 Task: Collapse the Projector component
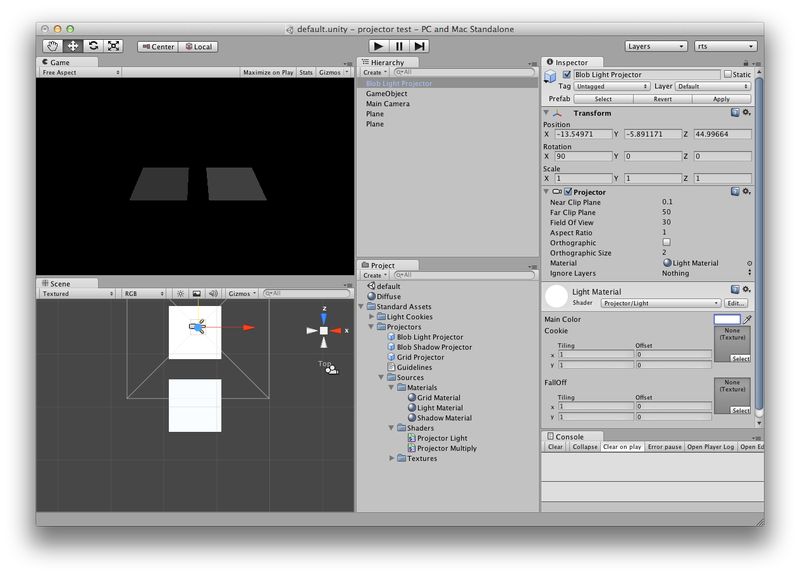546,192
